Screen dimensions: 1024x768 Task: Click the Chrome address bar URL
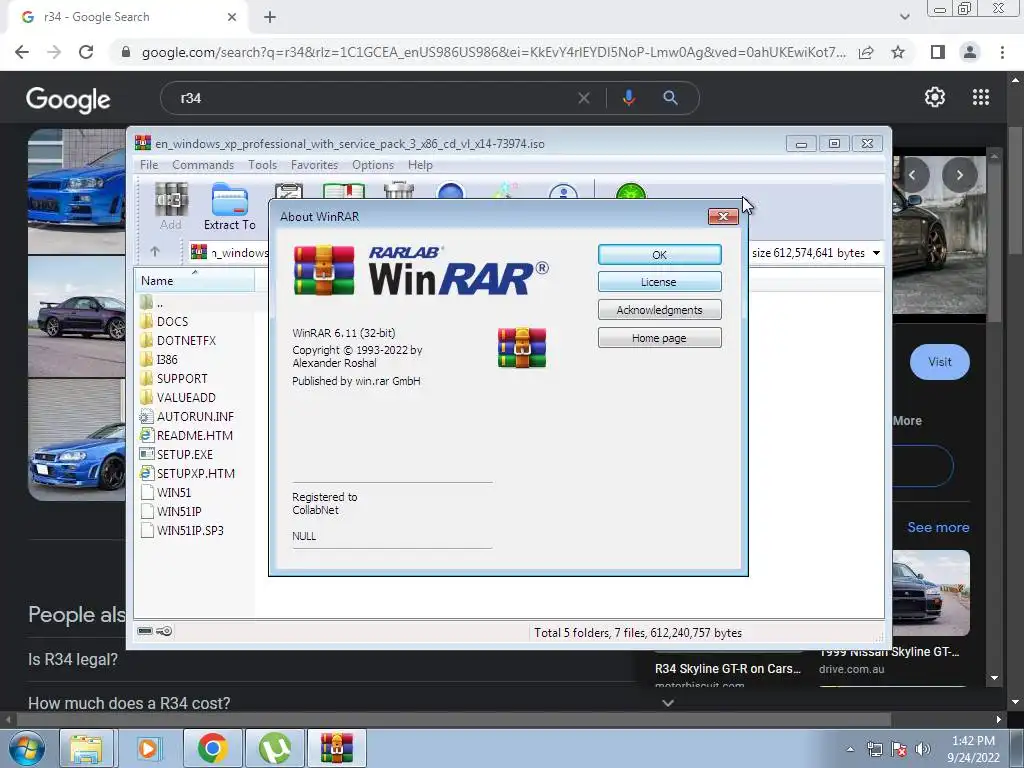pos(493,52)
